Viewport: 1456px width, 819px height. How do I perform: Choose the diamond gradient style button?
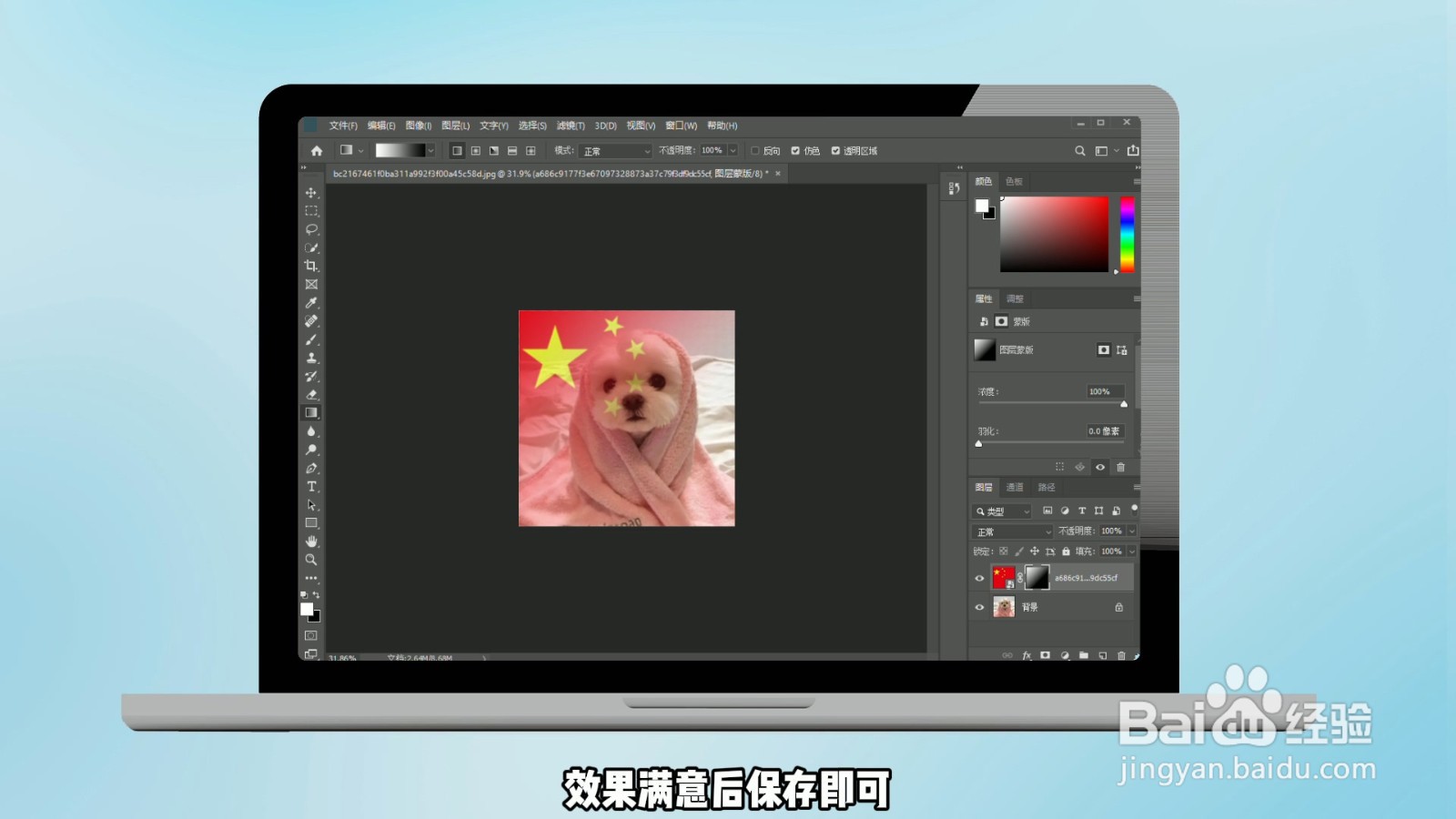click(x=531, y=151)
